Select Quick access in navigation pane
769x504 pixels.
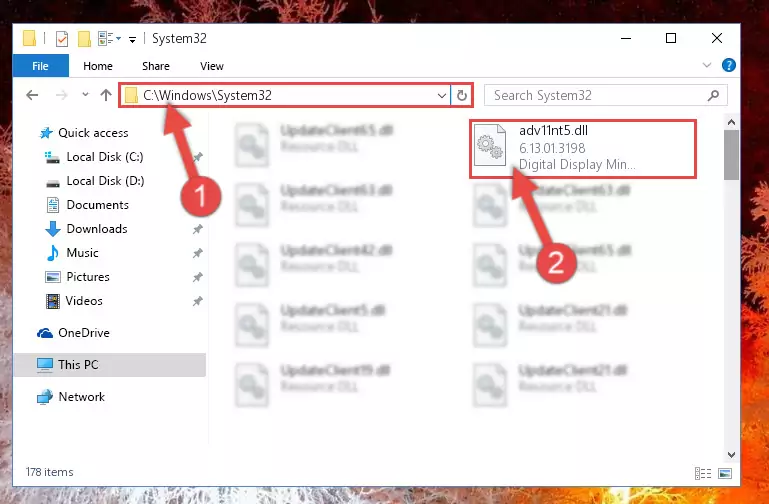93,133
